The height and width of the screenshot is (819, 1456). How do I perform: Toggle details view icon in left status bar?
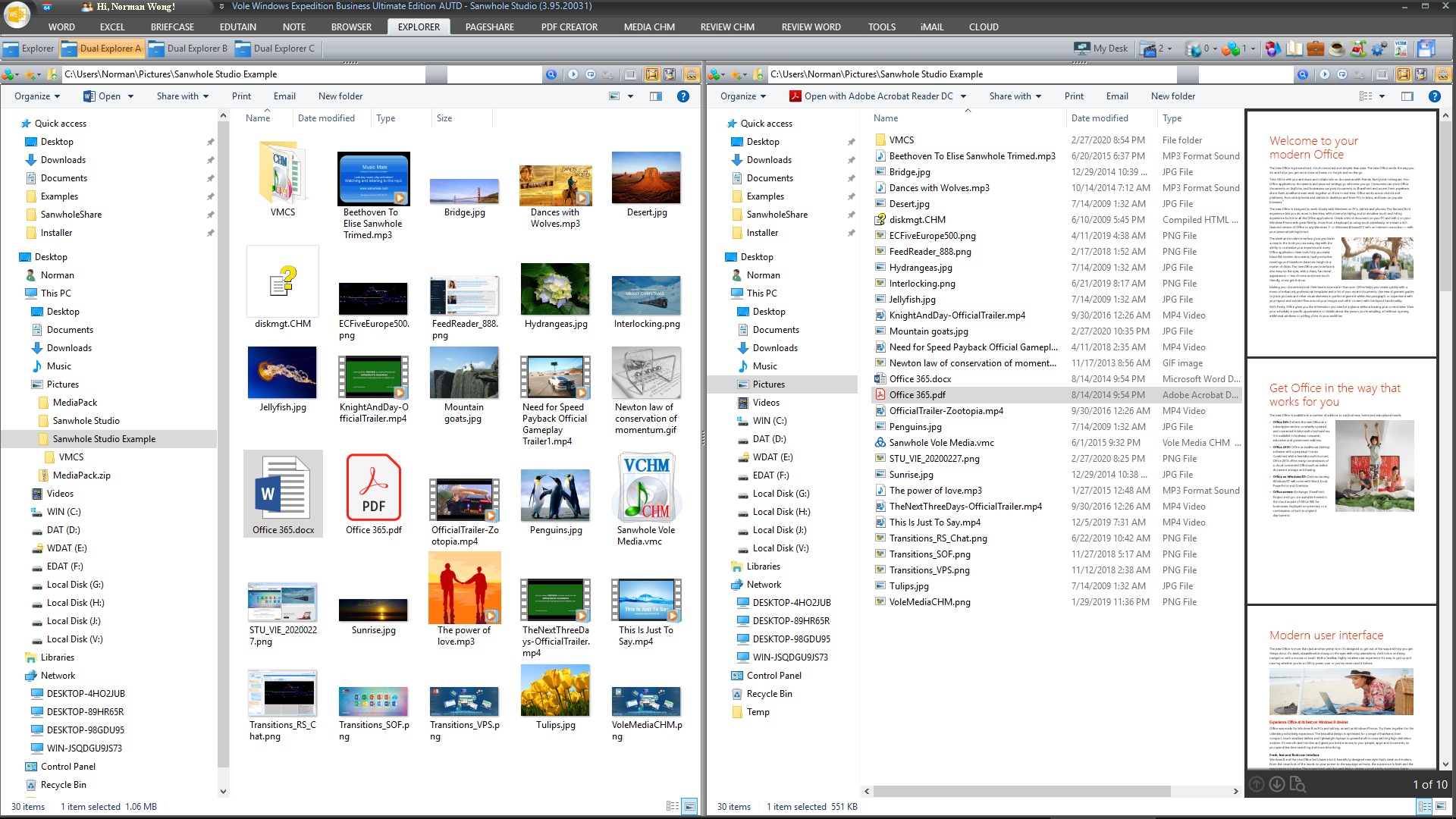click(x=673, y=806)
